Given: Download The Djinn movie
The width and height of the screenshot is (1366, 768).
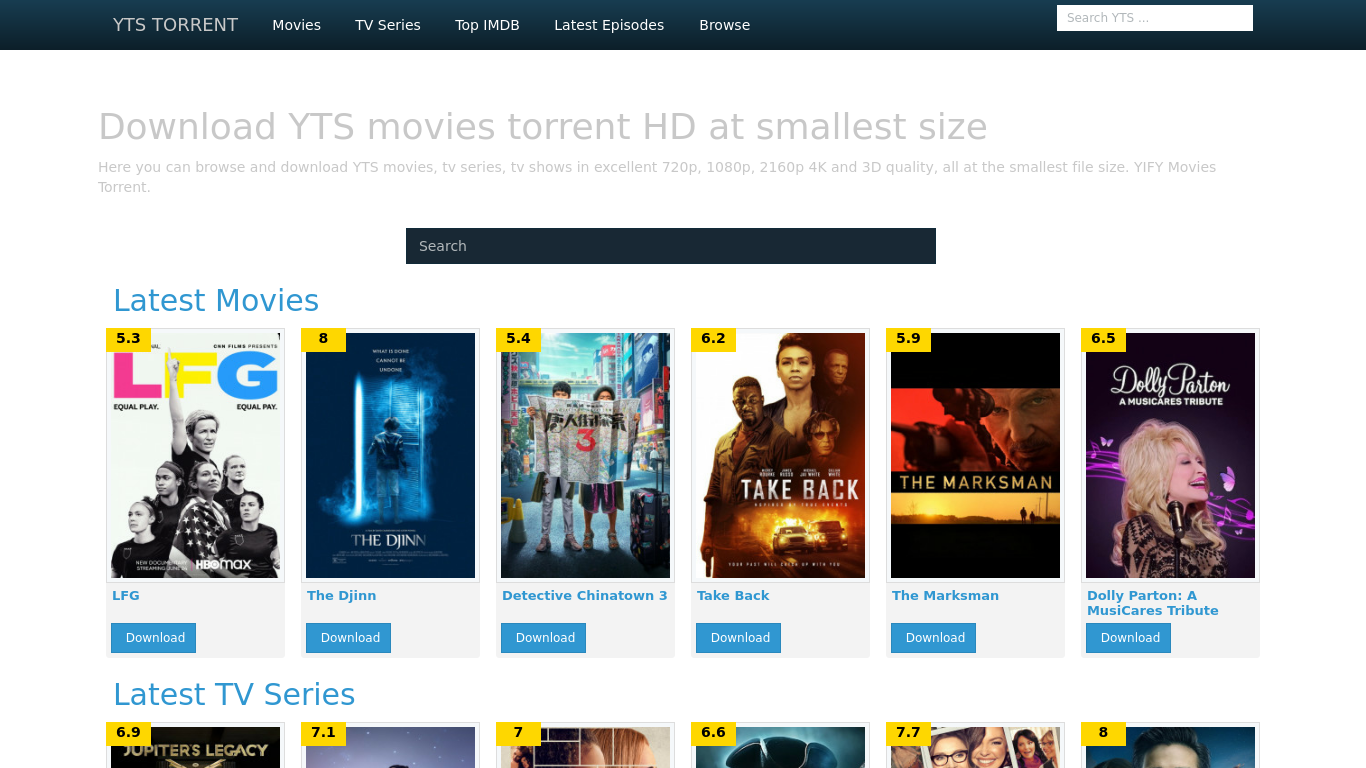Looking at the screenshot, I should 349,638.
